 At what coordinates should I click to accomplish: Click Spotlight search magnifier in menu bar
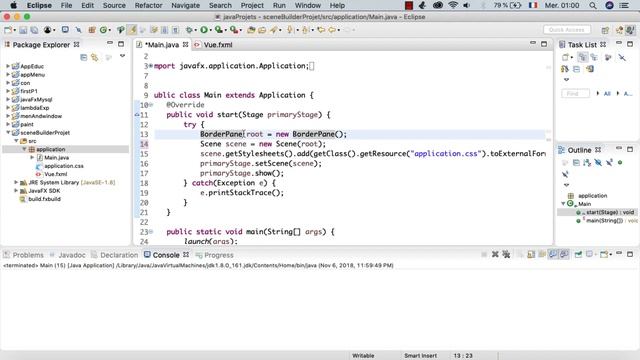pos(593,5)
